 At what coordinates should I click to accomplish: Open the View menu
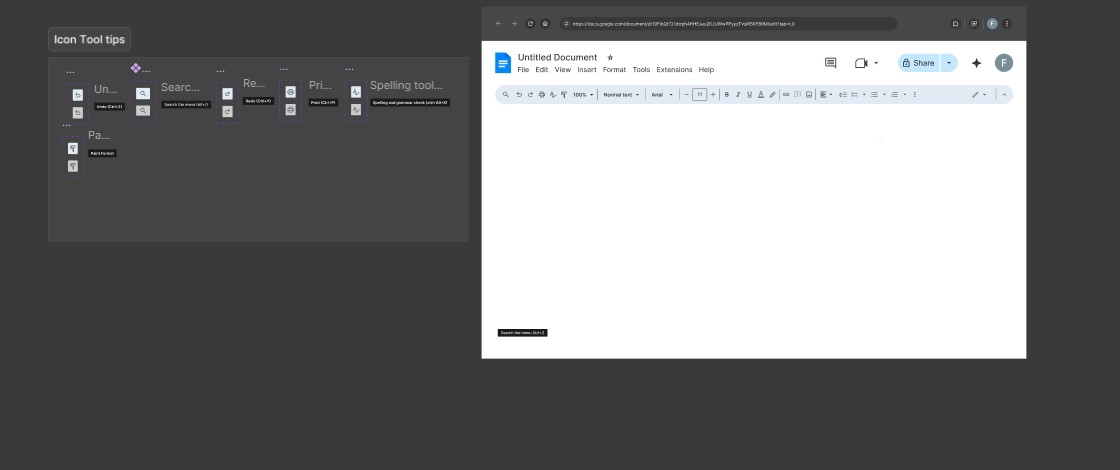[563, 70]
